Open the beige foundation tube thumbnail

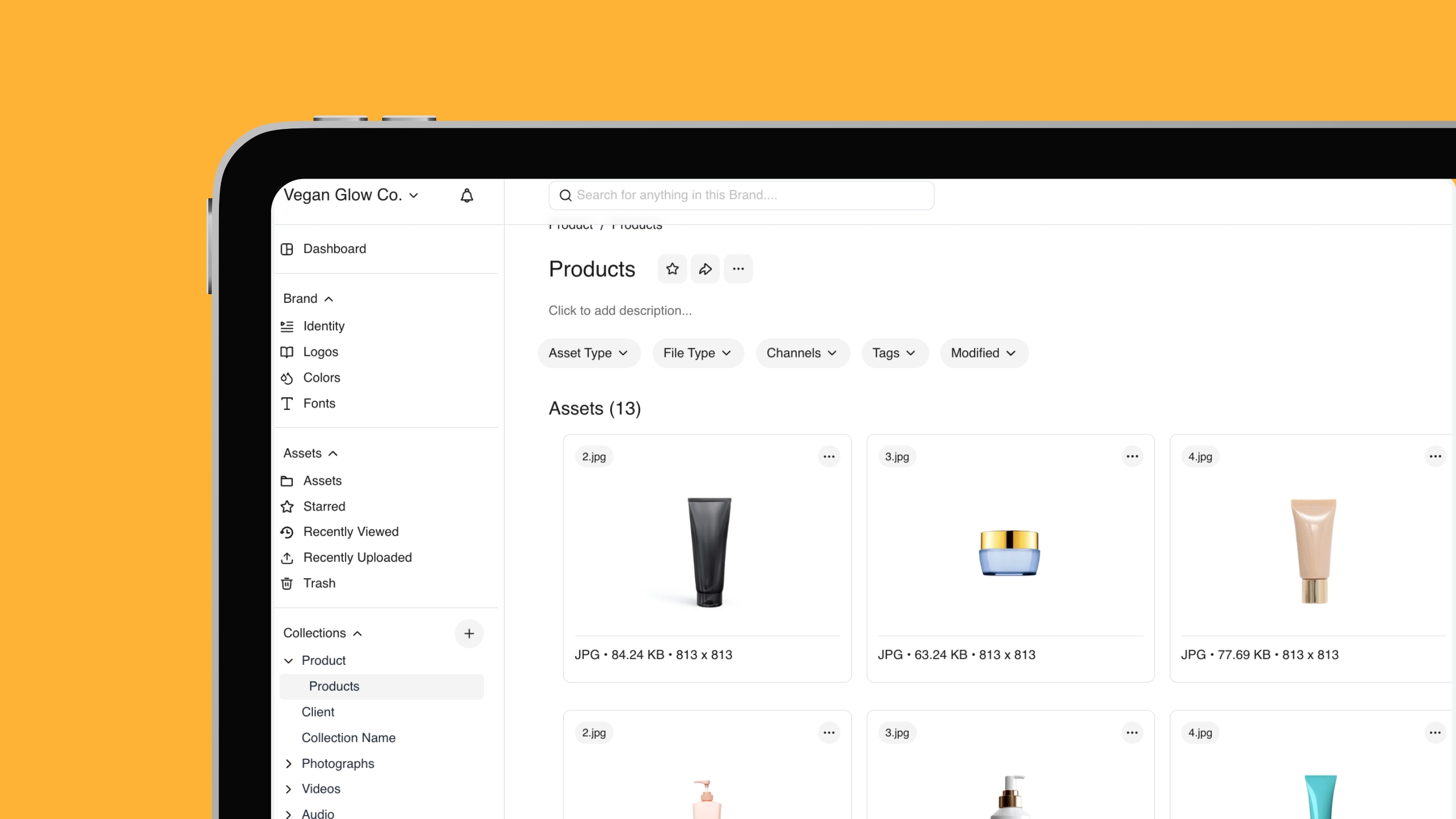coord(1314,551)
